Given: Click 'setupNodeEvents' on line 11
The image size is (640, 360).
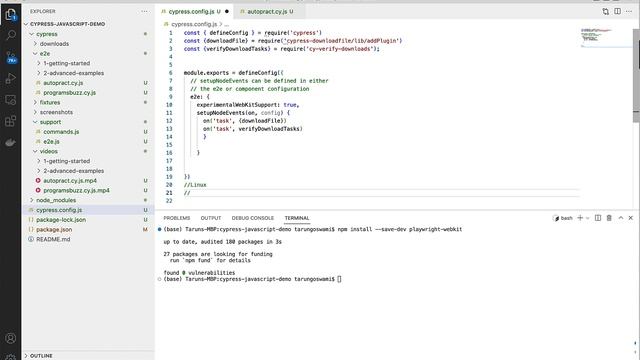Looking at the screenshot, I should pos(221,113).
